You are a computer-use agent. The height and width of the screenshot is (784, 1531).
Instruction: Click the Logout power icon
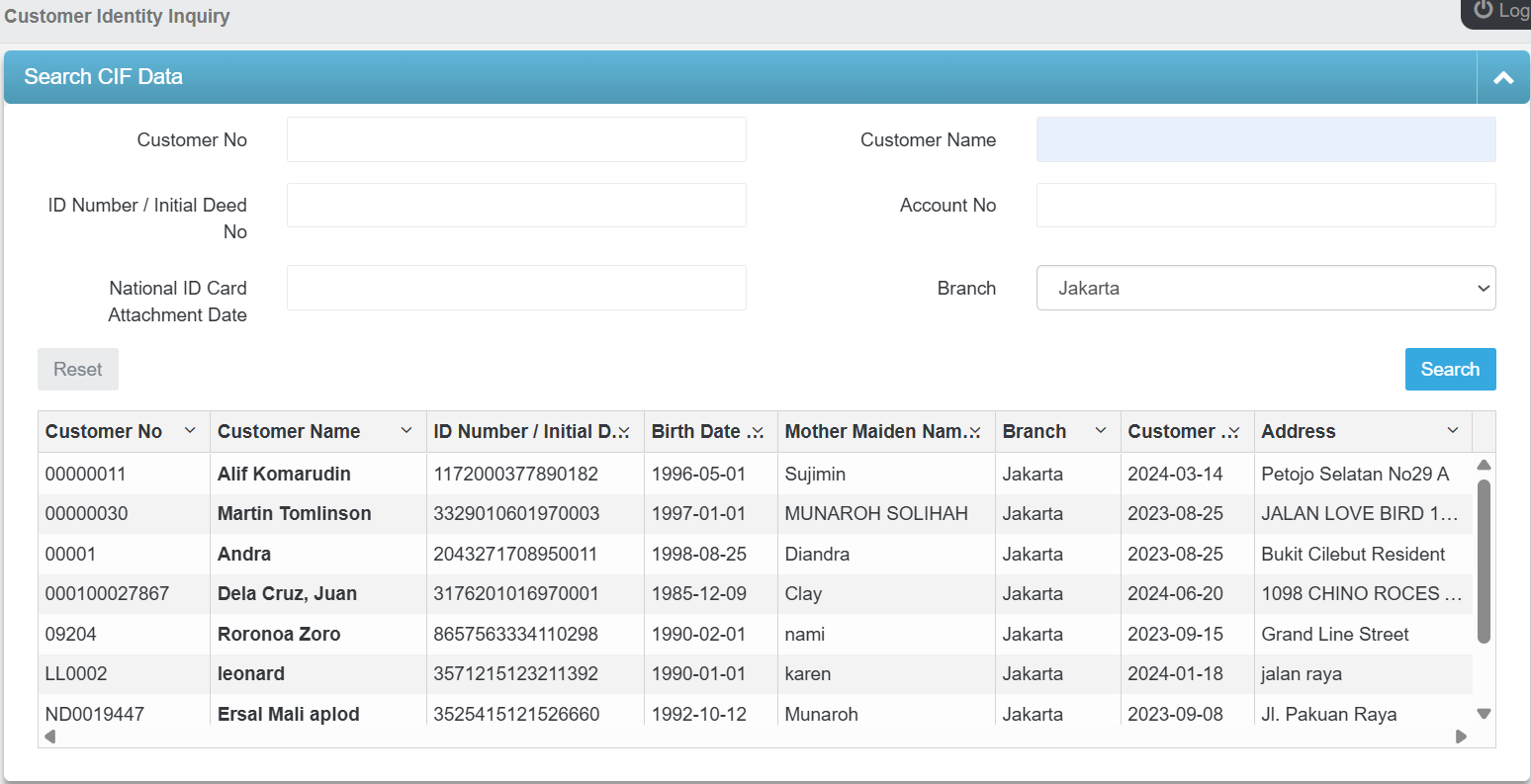point(1483,10)
